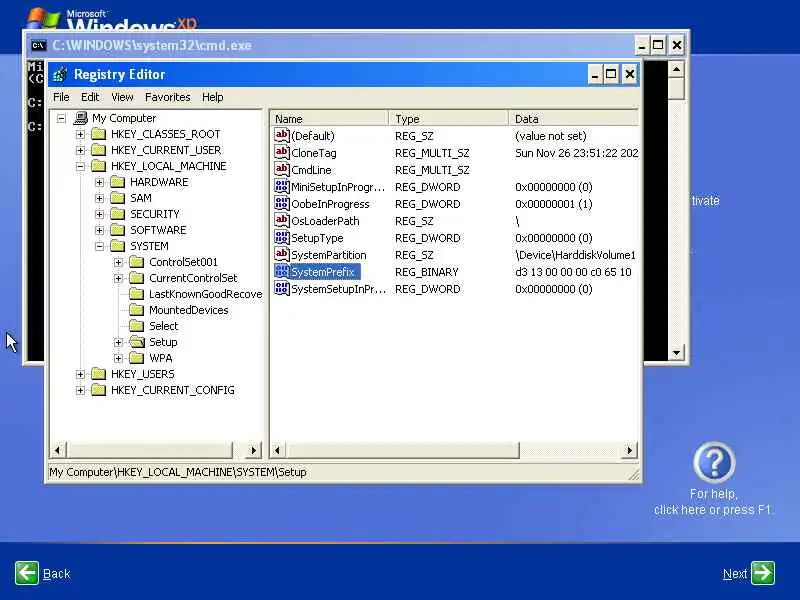Click the string icon beside CloneTag
Screen dimensions: 800x600
[282, 153]
